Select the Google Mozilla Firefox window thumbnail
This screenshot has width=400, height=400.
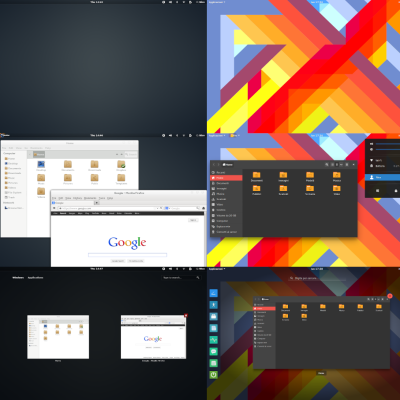coord(153,337)
